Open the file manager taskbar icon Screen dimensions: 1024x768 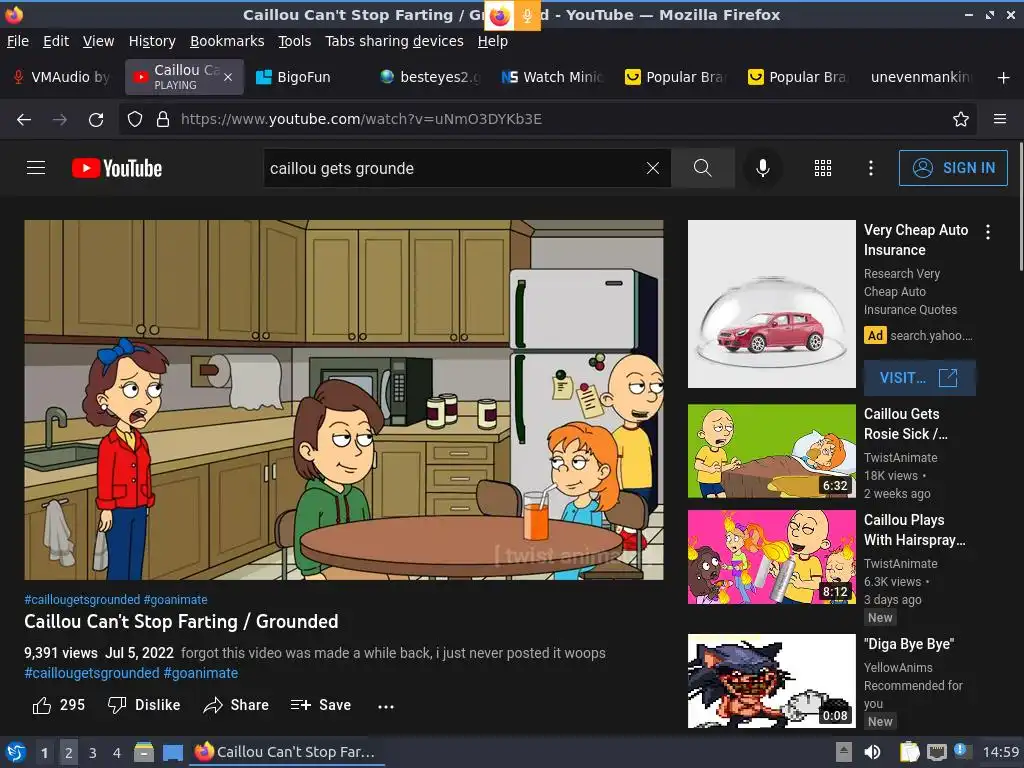coord(144,752)
